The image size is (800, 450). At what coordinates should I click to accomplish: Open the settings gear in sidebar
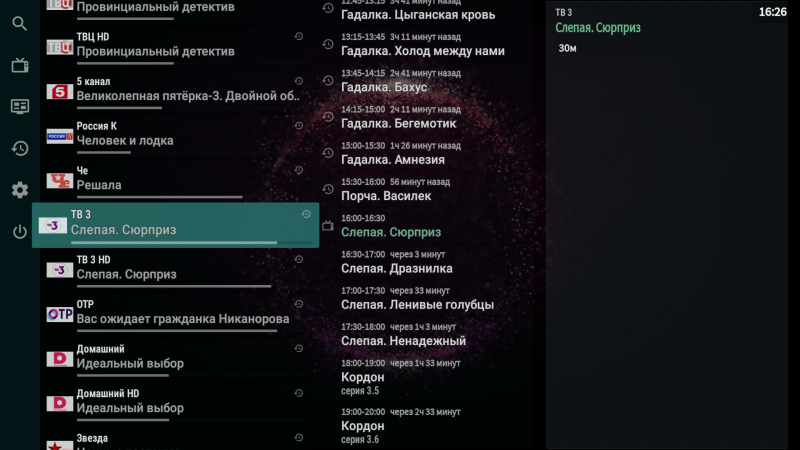tap(20, 190)
